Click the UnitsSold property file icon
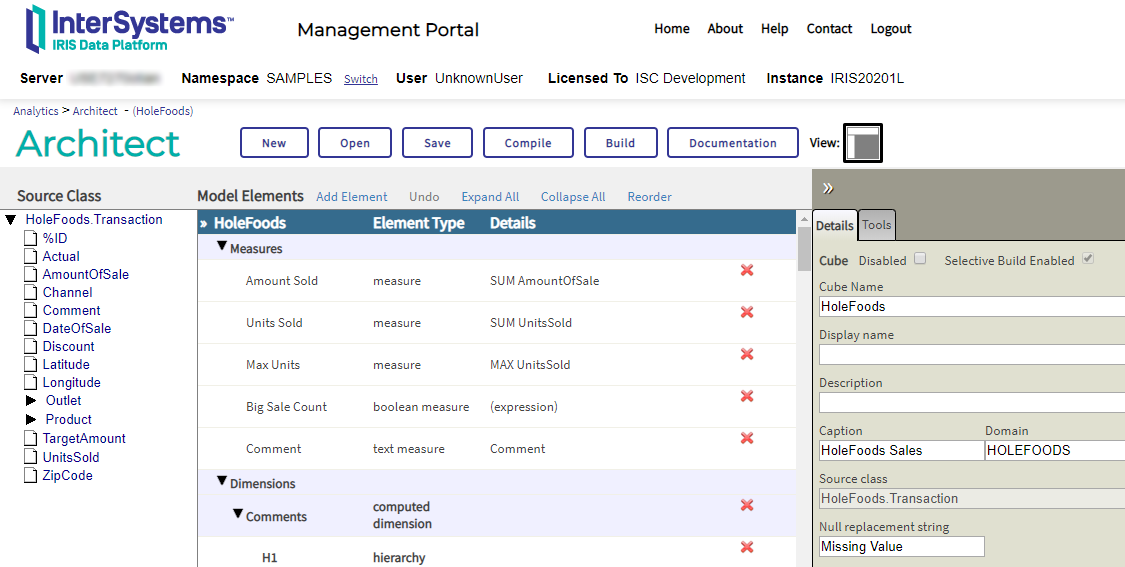 [x=30, y=456]
